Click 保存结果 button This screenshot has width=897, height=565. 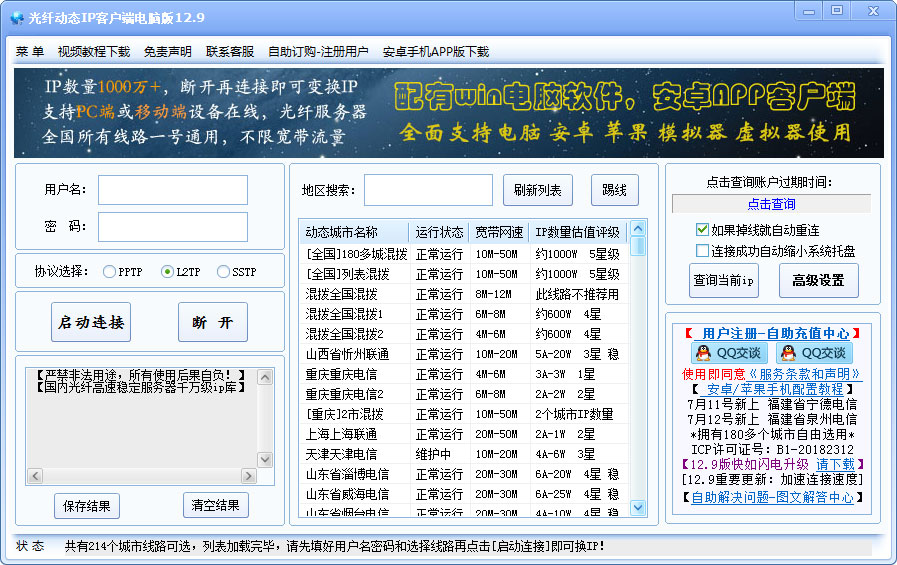point(87,506)
